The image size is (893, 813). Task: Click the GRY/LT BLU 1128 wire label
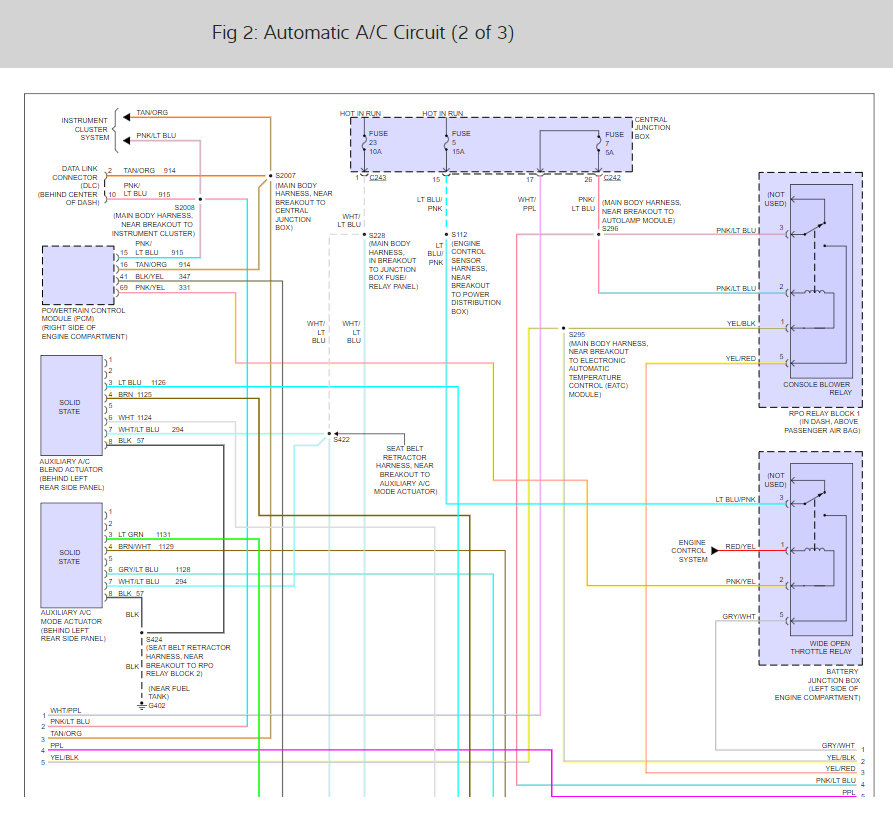tap(154, 570)
